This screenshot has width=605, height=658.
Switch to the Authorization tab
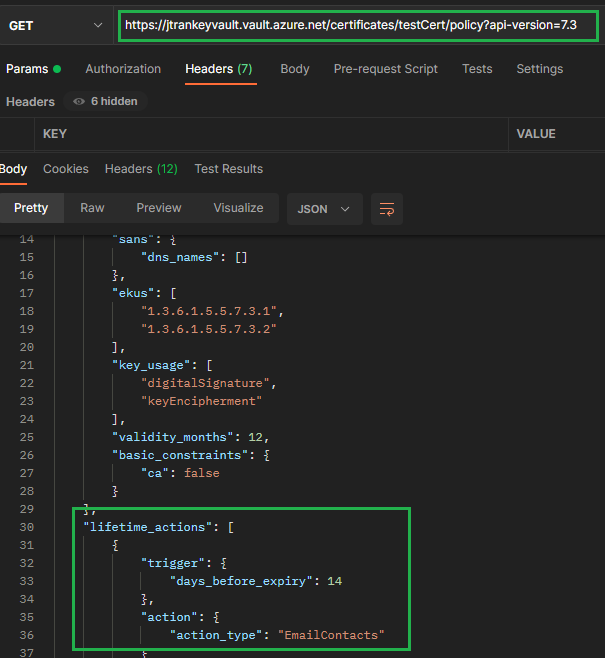pos(123,69)
